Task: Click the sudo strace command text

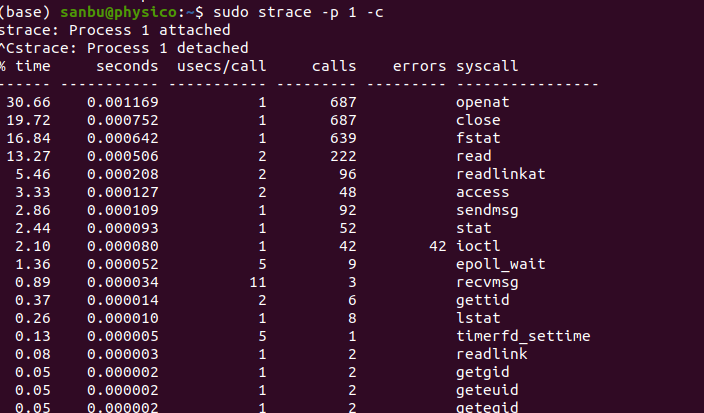Action: point(298,12)
